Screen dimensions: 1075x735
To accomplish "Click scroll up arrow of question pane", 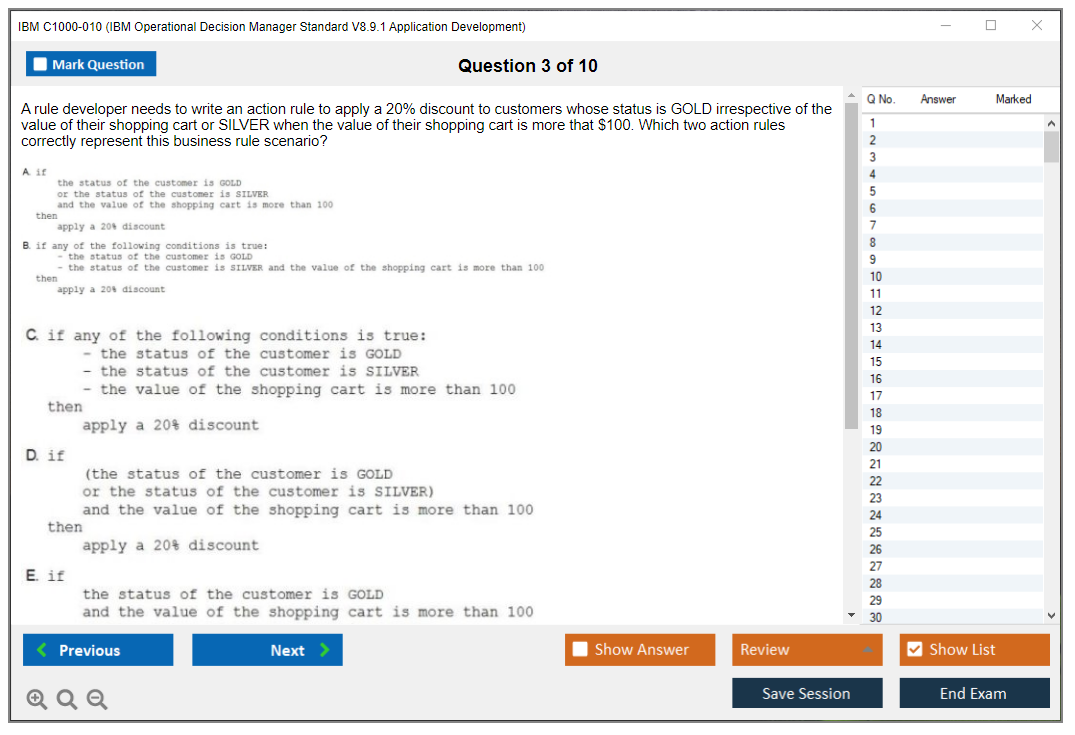I will tap(851, 95).
